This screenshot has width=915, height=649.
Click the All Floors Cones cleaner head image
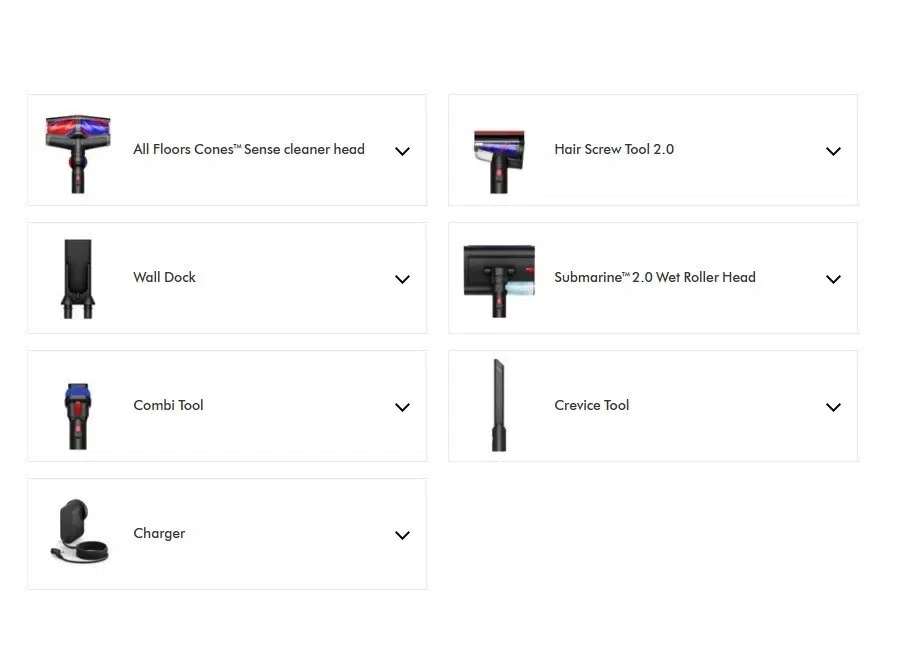[78, 153]
